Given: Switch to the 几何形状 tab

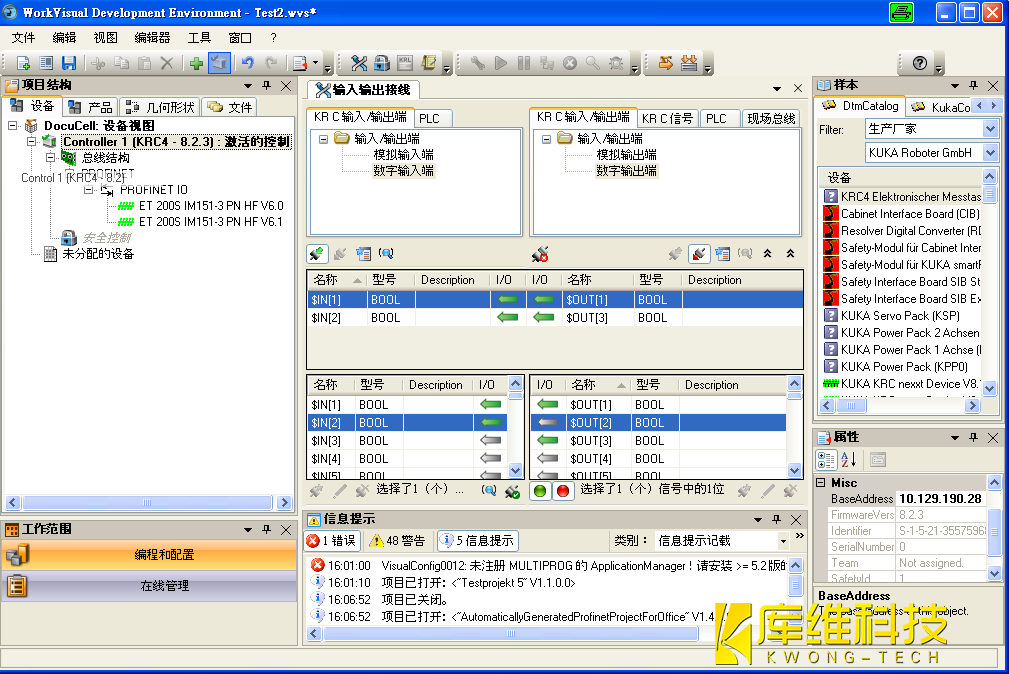Looking at the screenshot, I should pos(159,107).
